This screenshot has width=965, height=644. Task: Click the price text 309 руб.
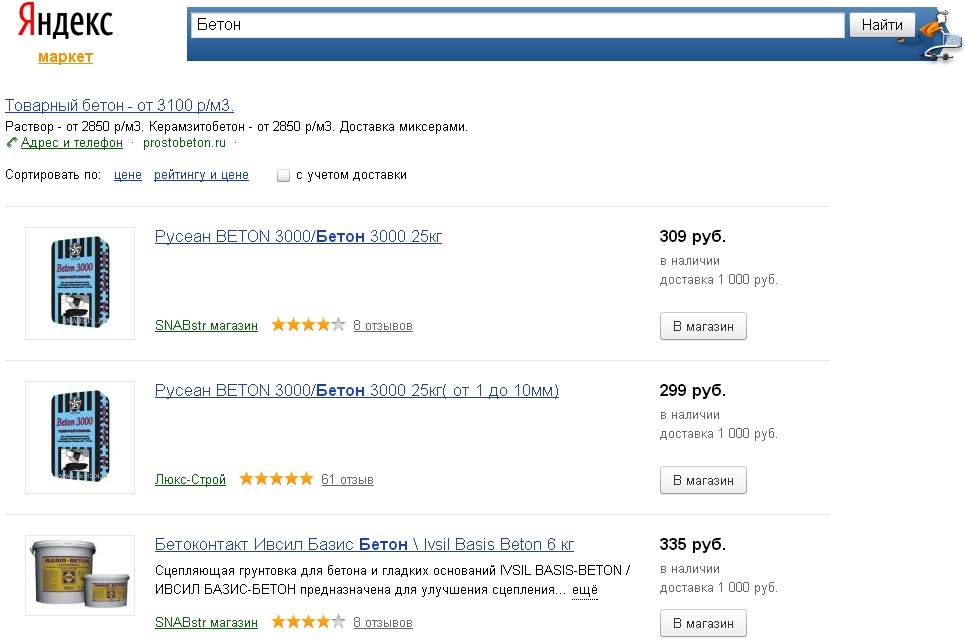click(692, 236)
